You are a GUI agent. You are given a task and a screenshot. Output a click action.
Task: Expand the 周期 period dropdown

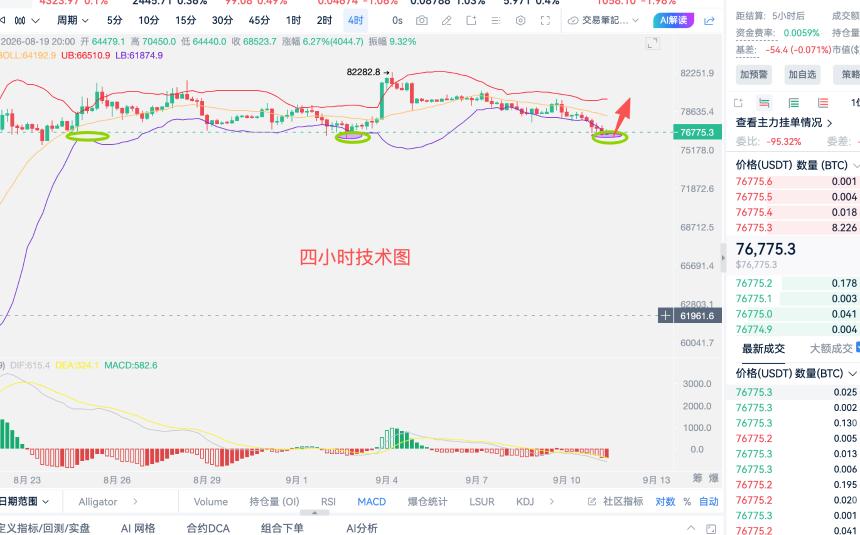click(72, 20)
